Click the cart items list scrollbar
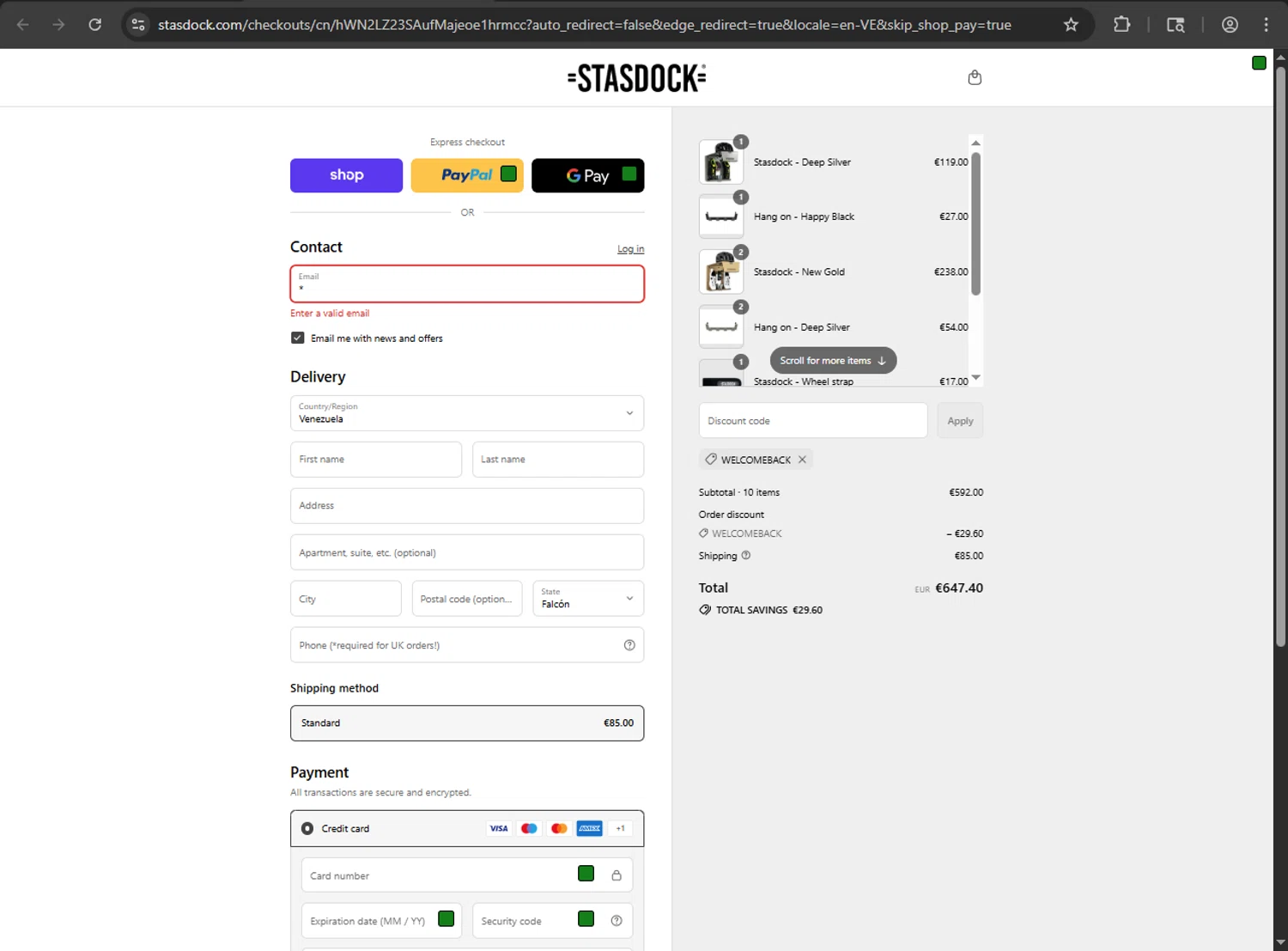 975,223
